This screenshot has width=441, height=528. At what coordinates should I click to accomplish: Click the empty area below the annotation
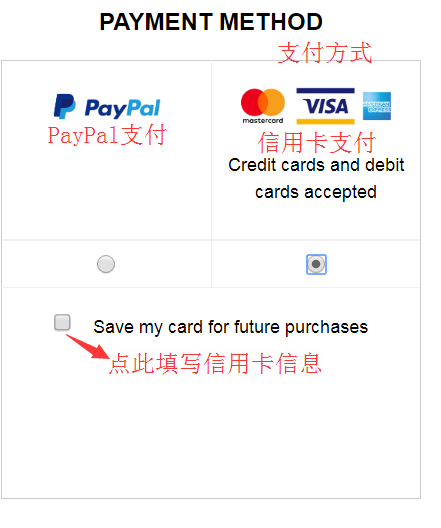pos(211,438)
